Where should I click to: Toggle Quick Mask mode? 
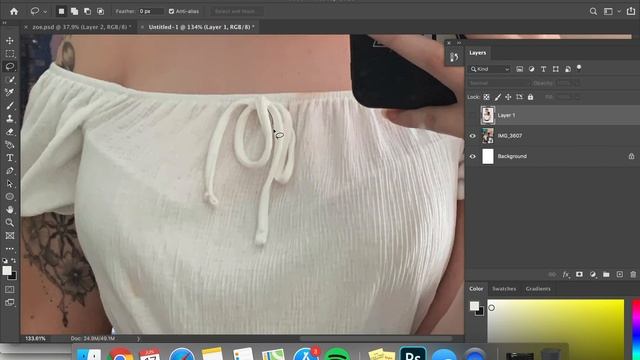tap(10, 289)
